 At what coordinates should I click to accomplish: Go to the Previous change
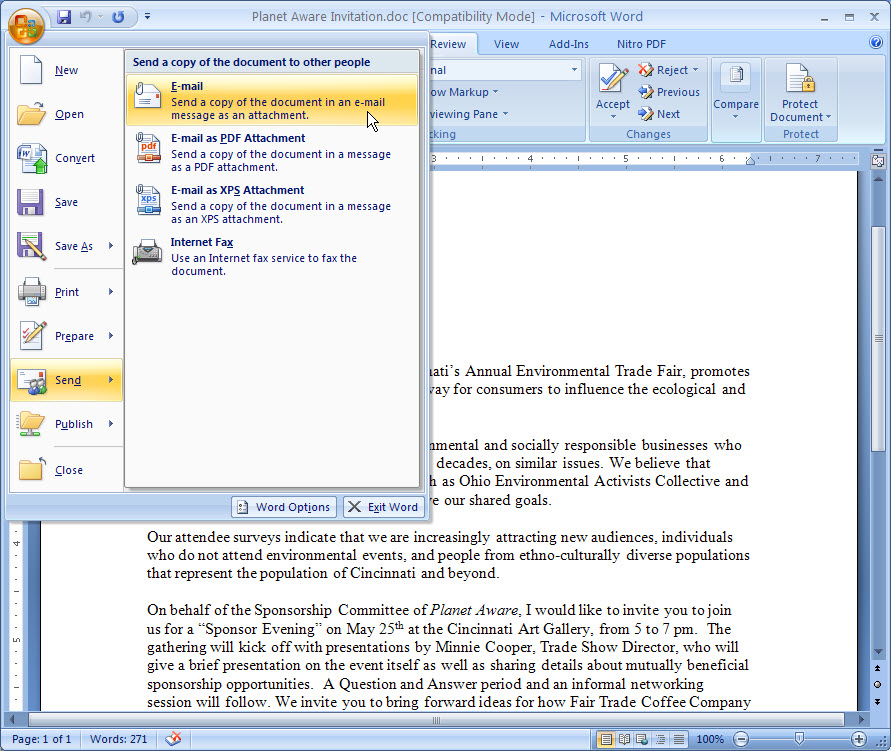click(x=669, y=92)
